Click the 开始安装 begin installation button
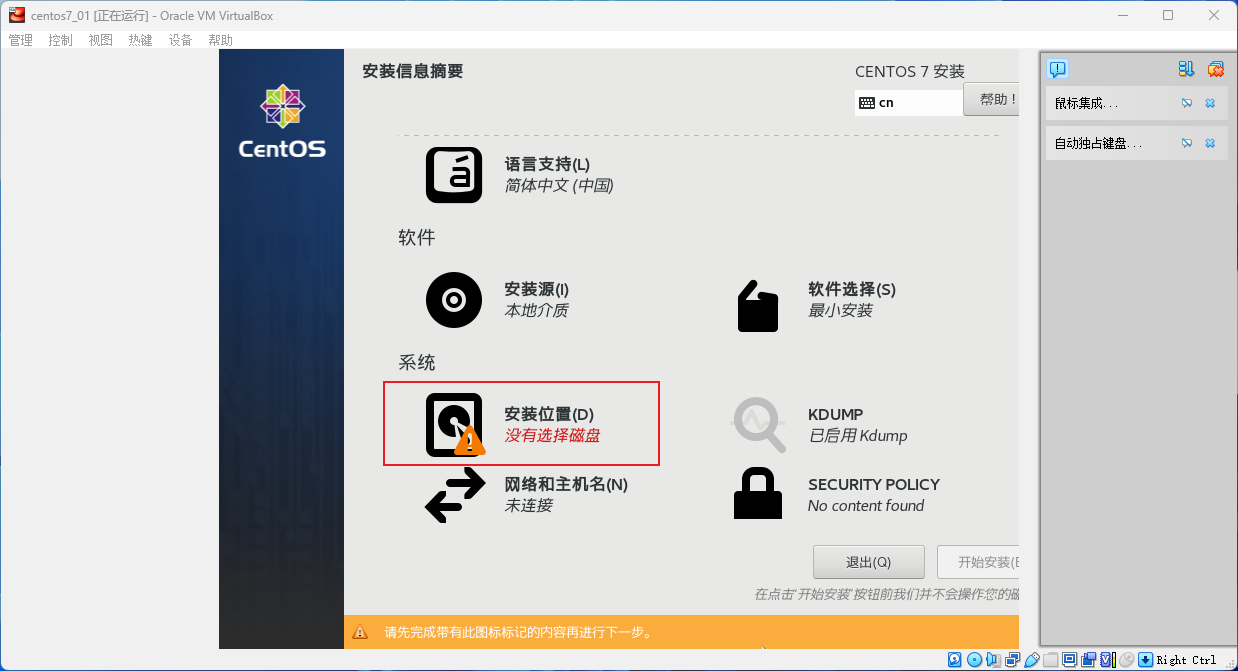The height and width of the screenshot is (671, 1238). [x=978, y=562]
